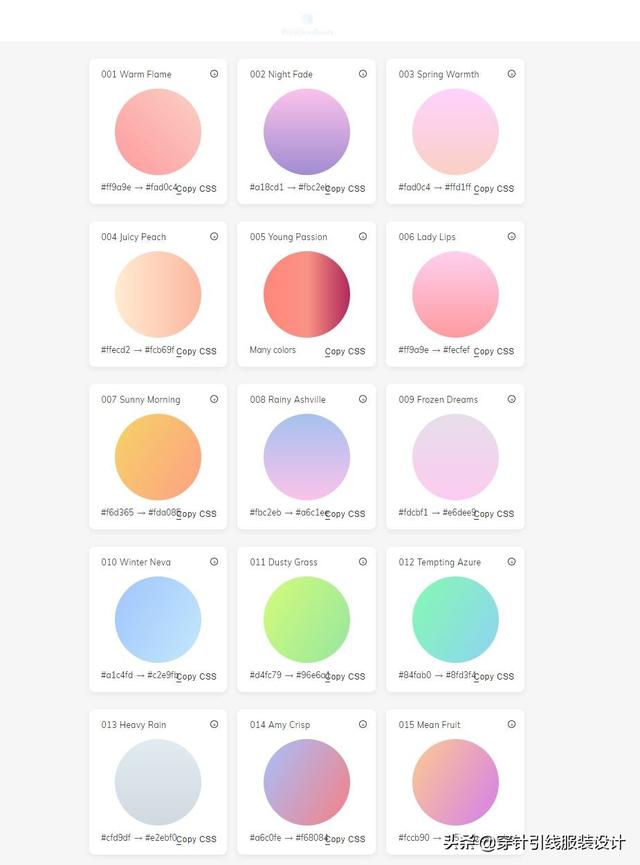The width and height of the screenshot is (640, 865).
Task: Click the corner icon on Amy Crisp card
Action: 363,724
